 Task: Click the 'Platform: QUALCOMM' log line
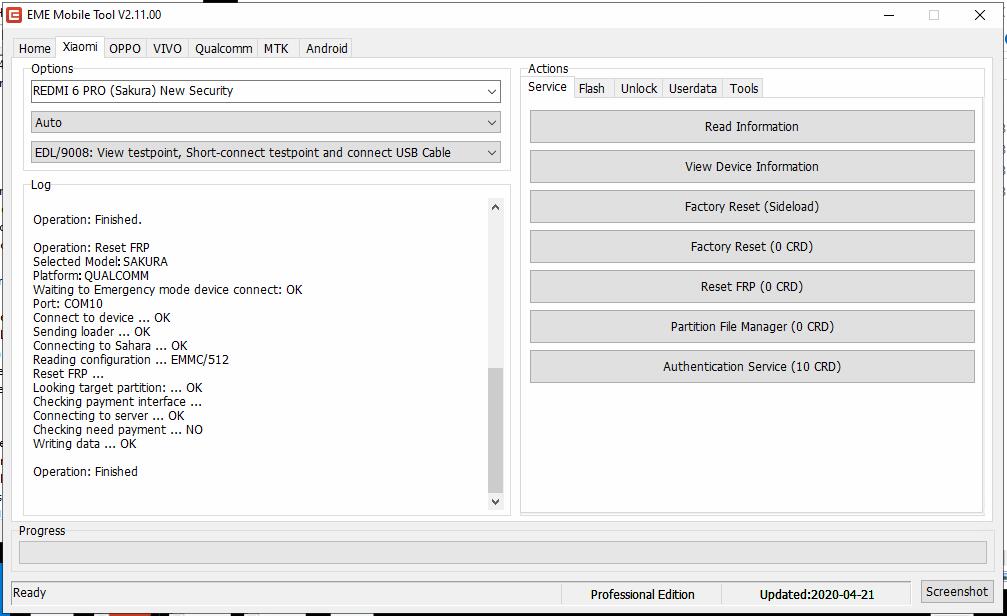point(91,276)
